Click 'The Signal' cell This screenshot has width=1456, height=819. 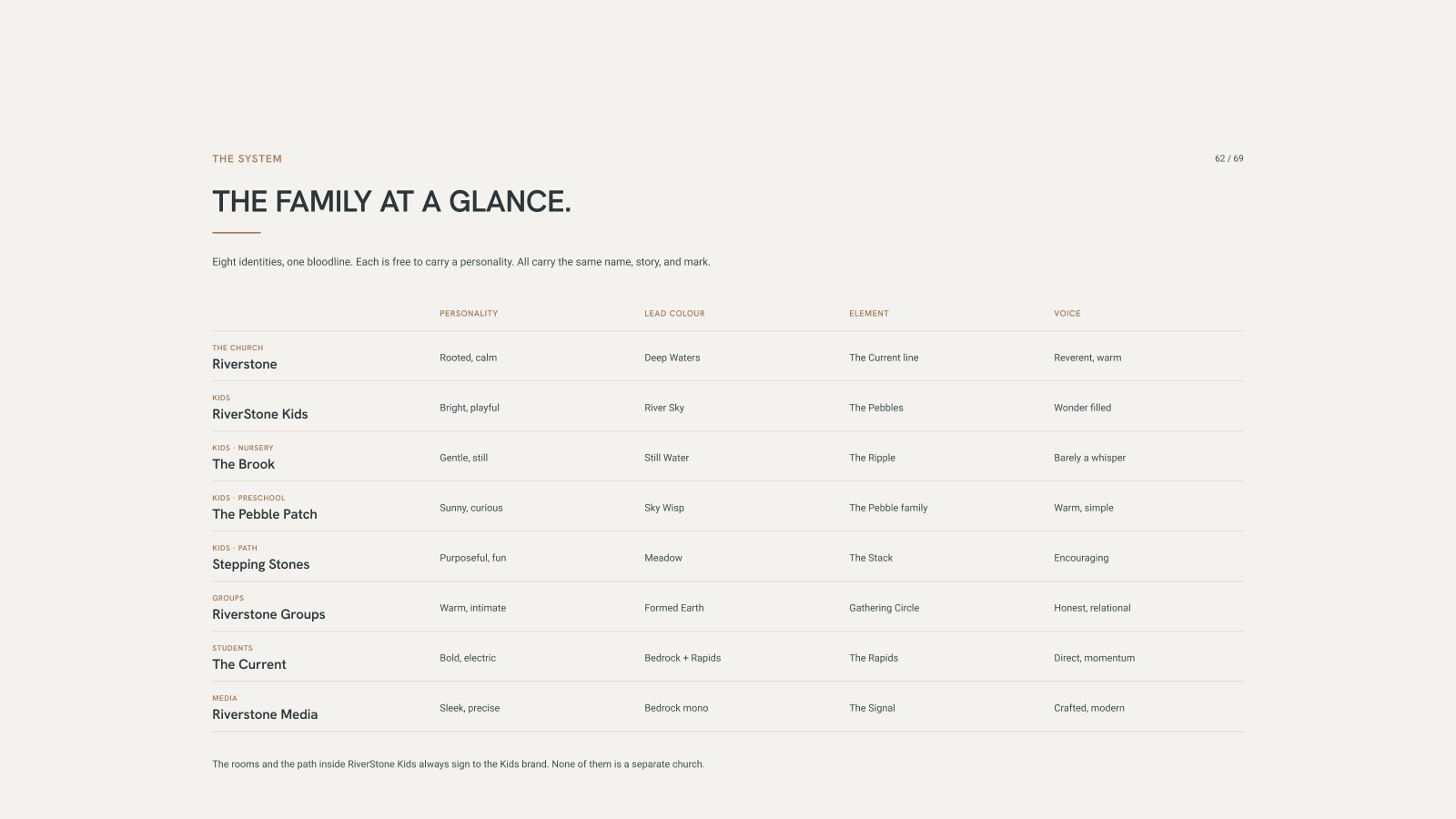pos(872,708)
